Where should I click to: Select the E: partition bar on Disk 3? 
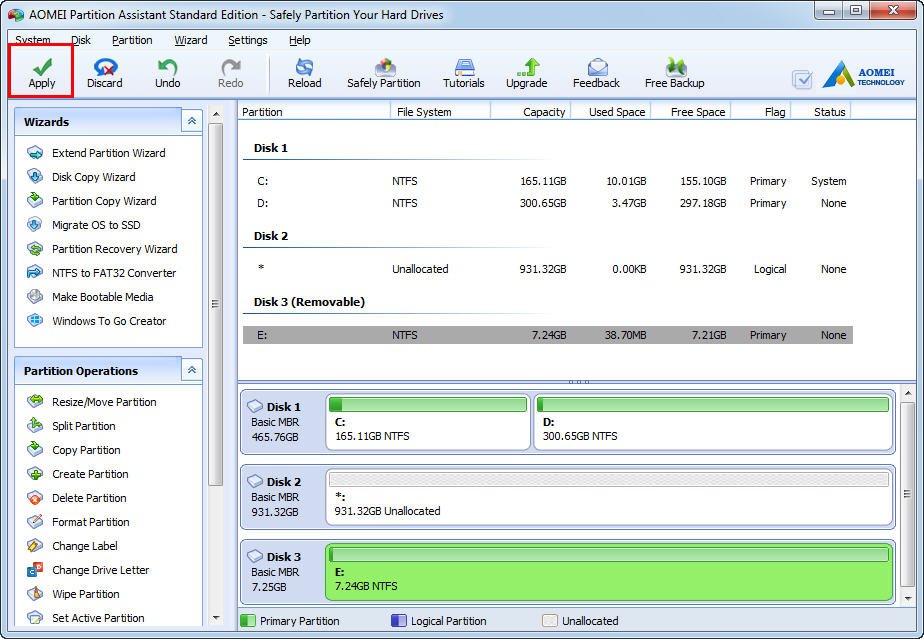point(609,572)
